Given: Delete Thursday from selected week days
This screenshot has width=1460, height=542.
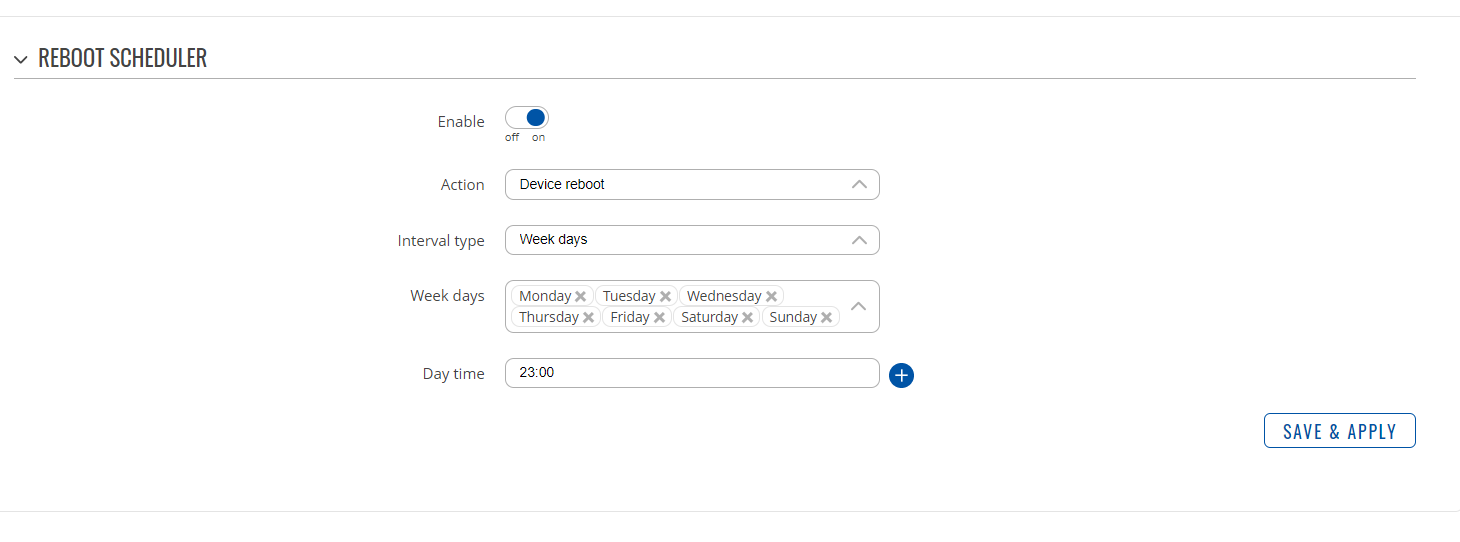Looking at the screenshot, I should pos(588,317).
